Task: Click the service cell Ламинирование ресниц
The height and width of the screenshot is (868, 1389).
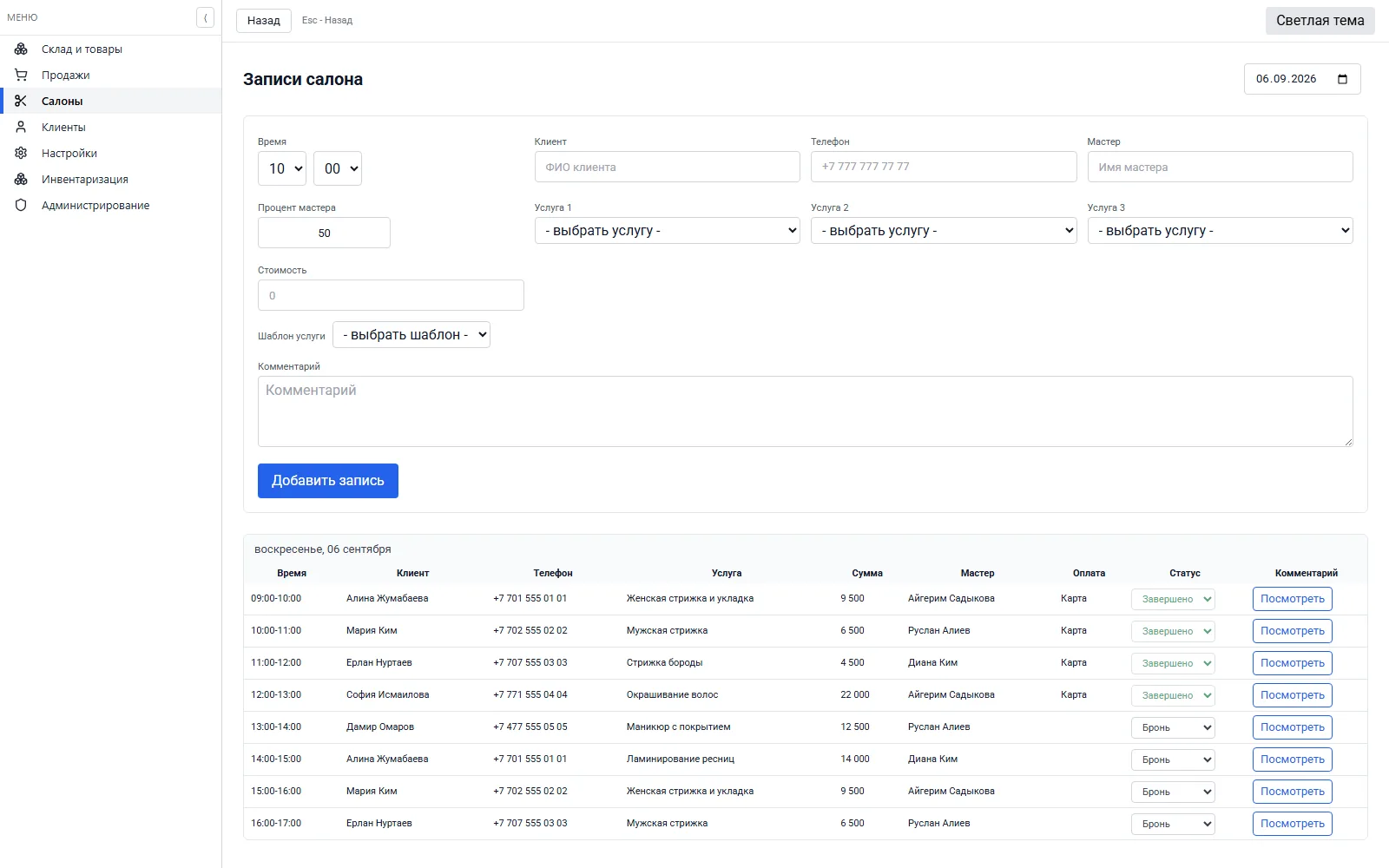Action: (681, 759)
